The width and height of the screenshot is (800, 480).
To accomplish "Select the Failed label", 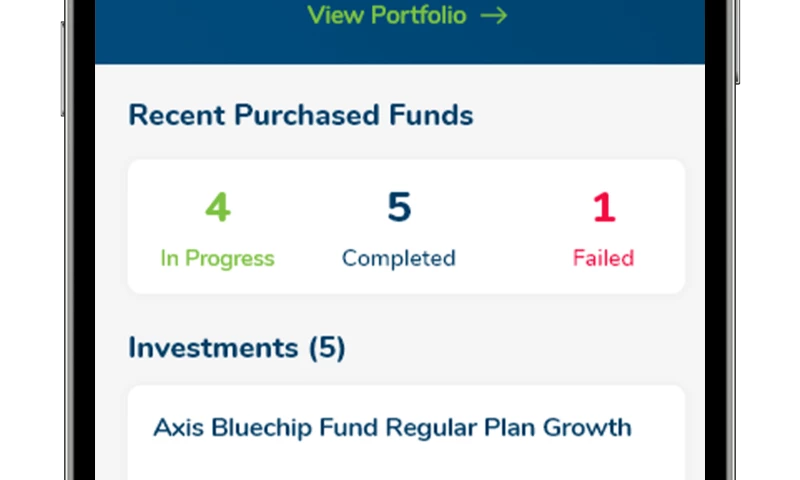I will (x=604, y=258).
